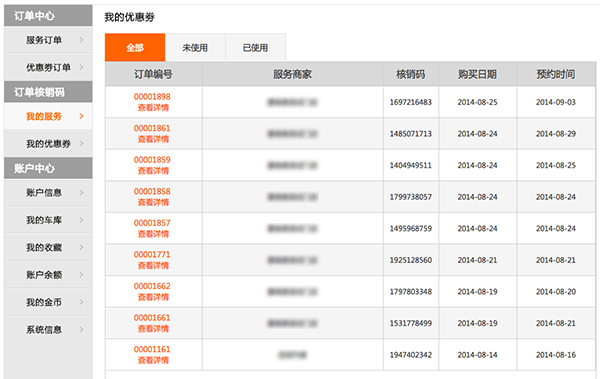
Task: Click the chevron next to 我的优惠券
Action: [x=81, y=144]
